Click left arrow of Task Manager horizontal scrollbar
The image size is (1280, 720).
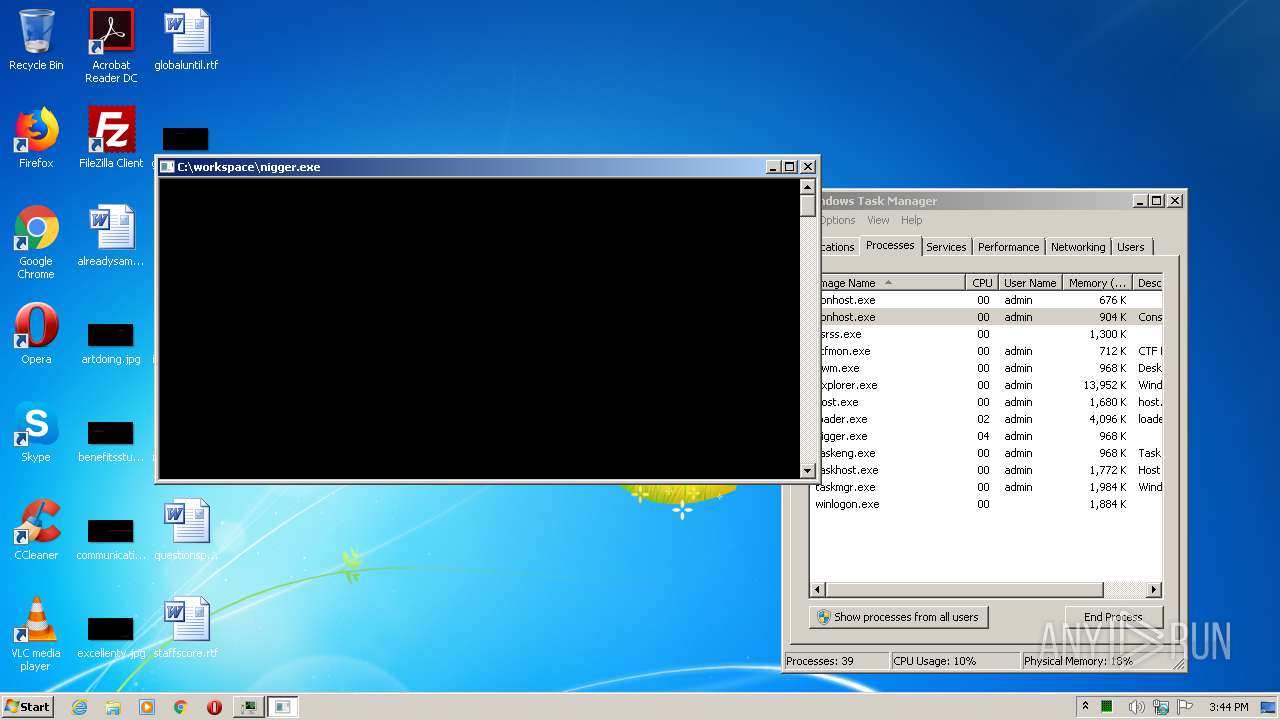tap(818, 590)
